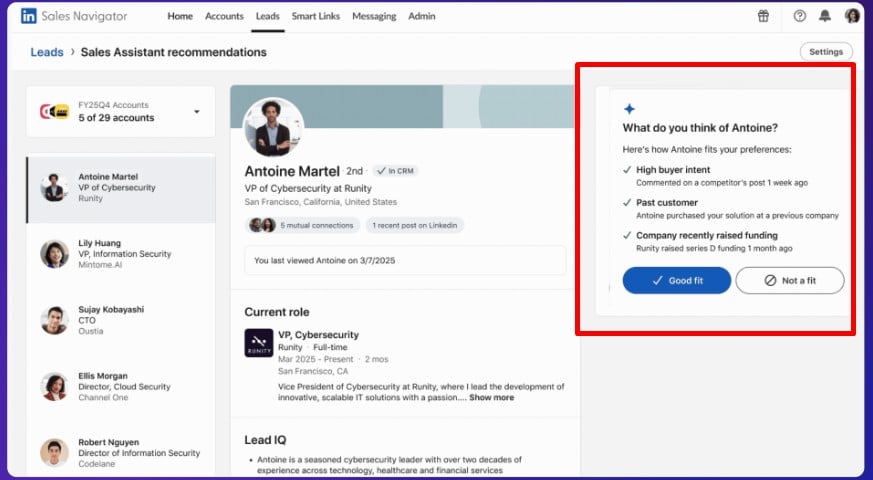Click the 'VP, Cybersecurity' current role title
873x480 pixels.
click(318, 335)
